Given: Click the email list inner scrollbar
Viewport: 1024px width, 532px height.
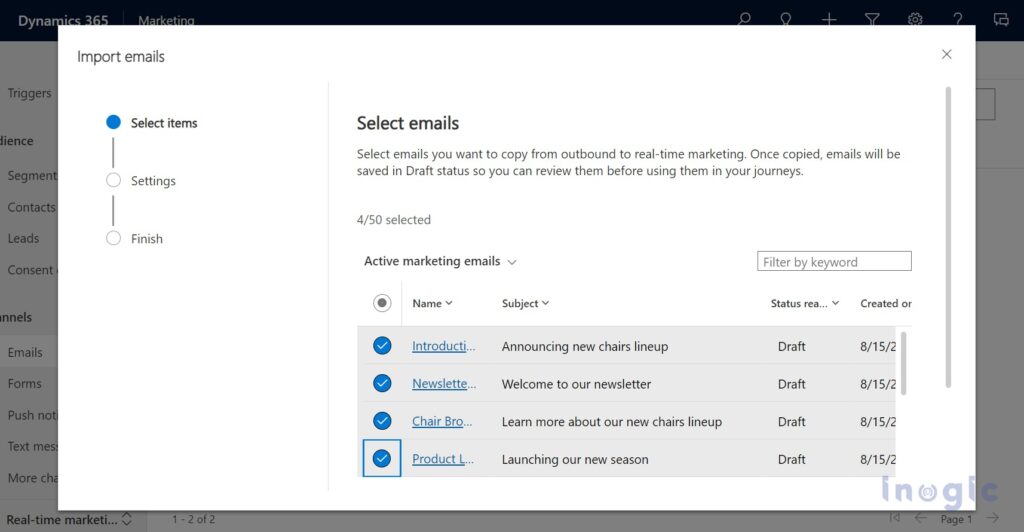Looking at the screenshot, I should (904, 364).
